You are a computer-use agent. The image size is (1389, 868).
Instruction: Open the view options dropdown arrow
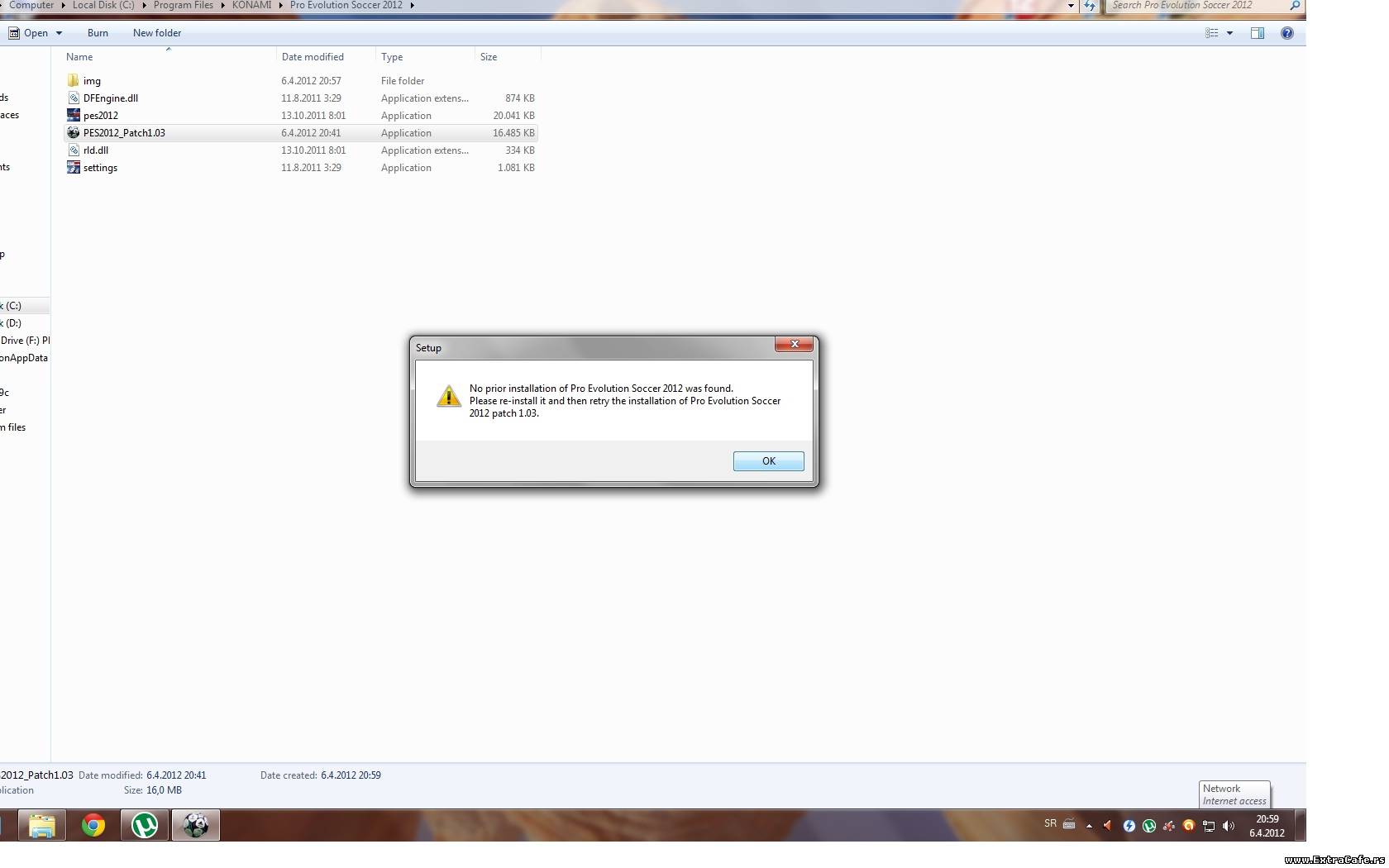pyautogui.click(x=1229, y=33)
